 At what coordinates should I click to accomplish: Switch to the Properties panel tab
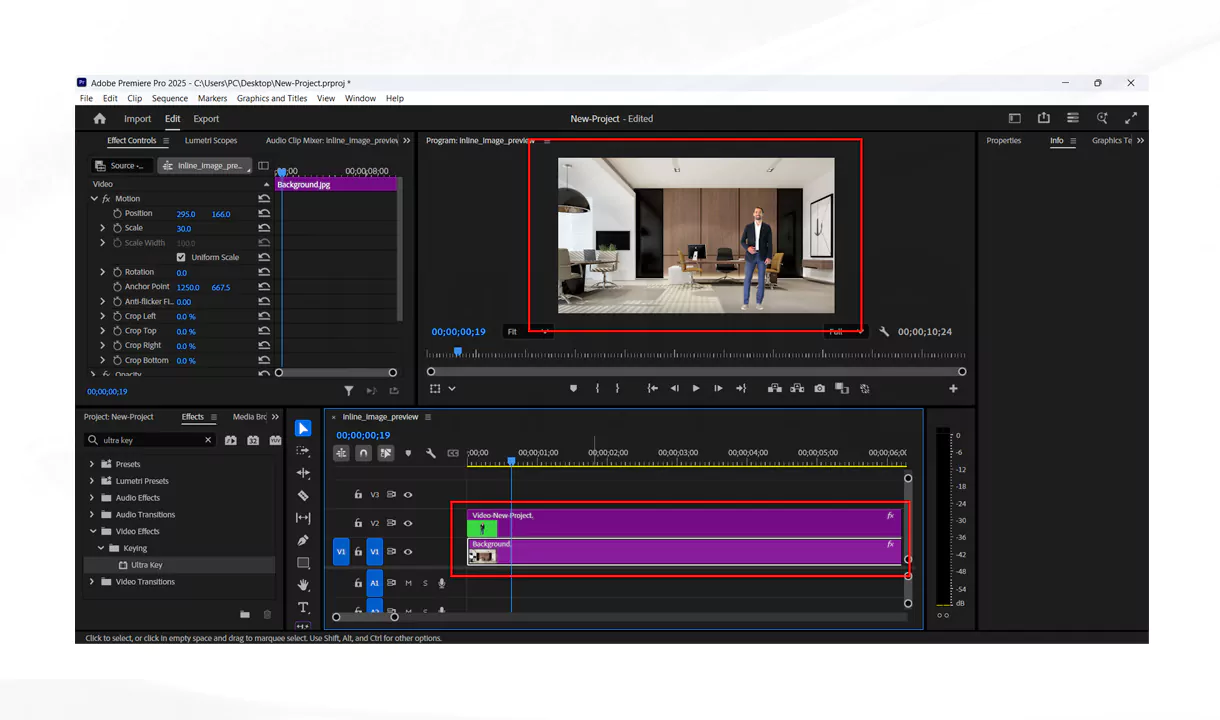click(1004, 141)
